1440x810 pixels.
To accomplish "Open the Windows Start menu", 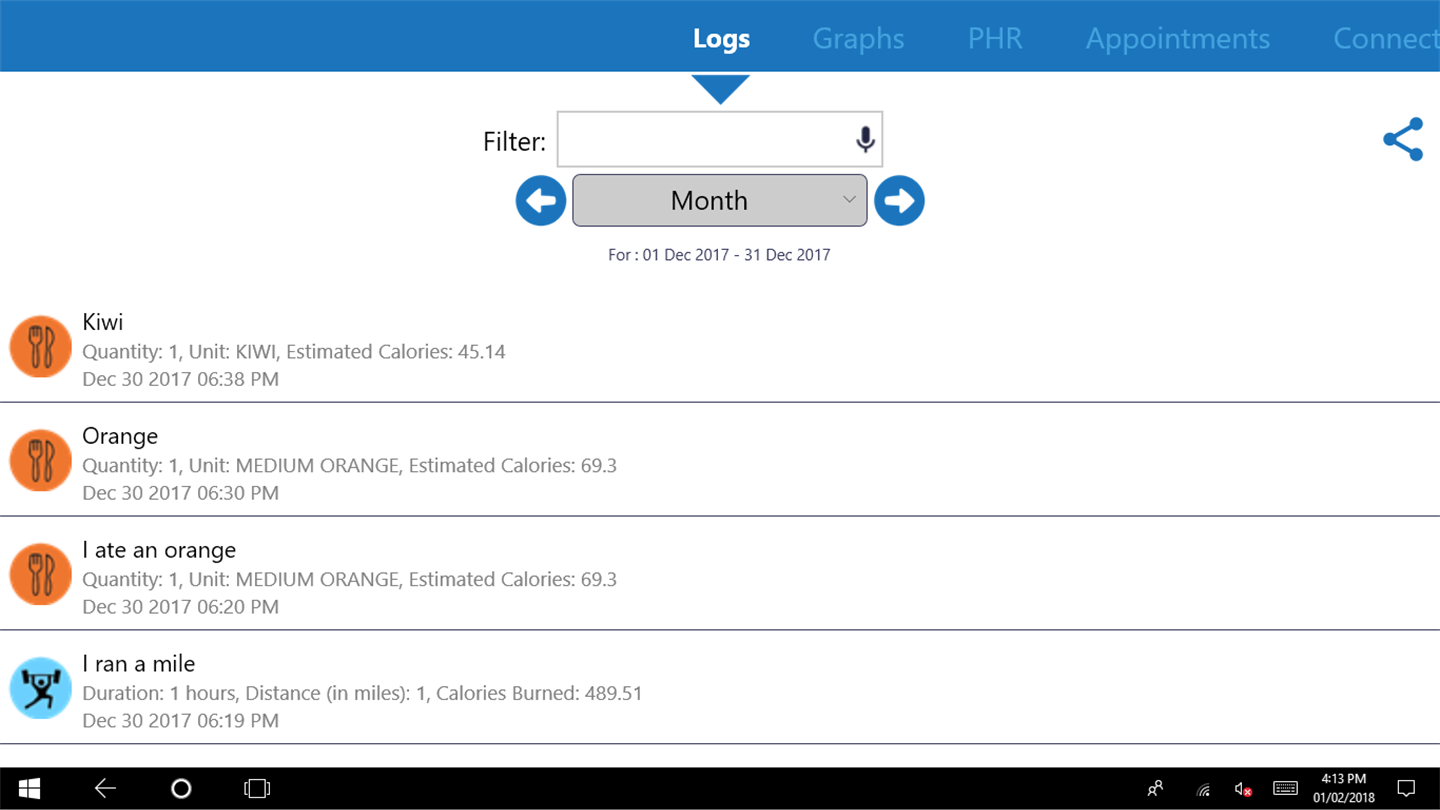I will pyautogui.click(x=29, y=789).
